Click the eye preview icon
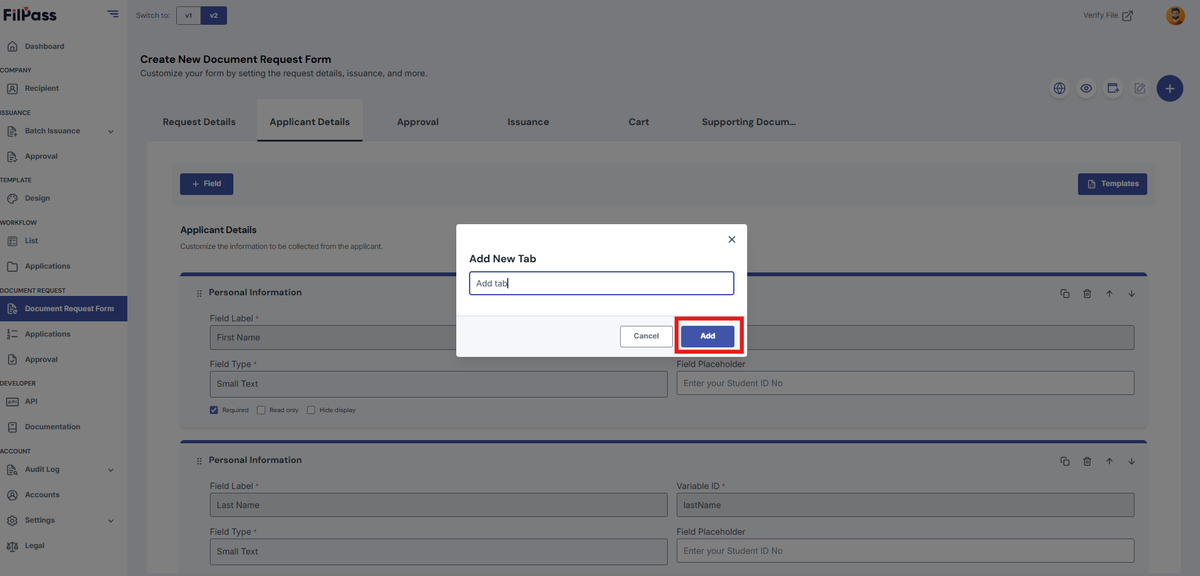 [x=1086, y=88]
